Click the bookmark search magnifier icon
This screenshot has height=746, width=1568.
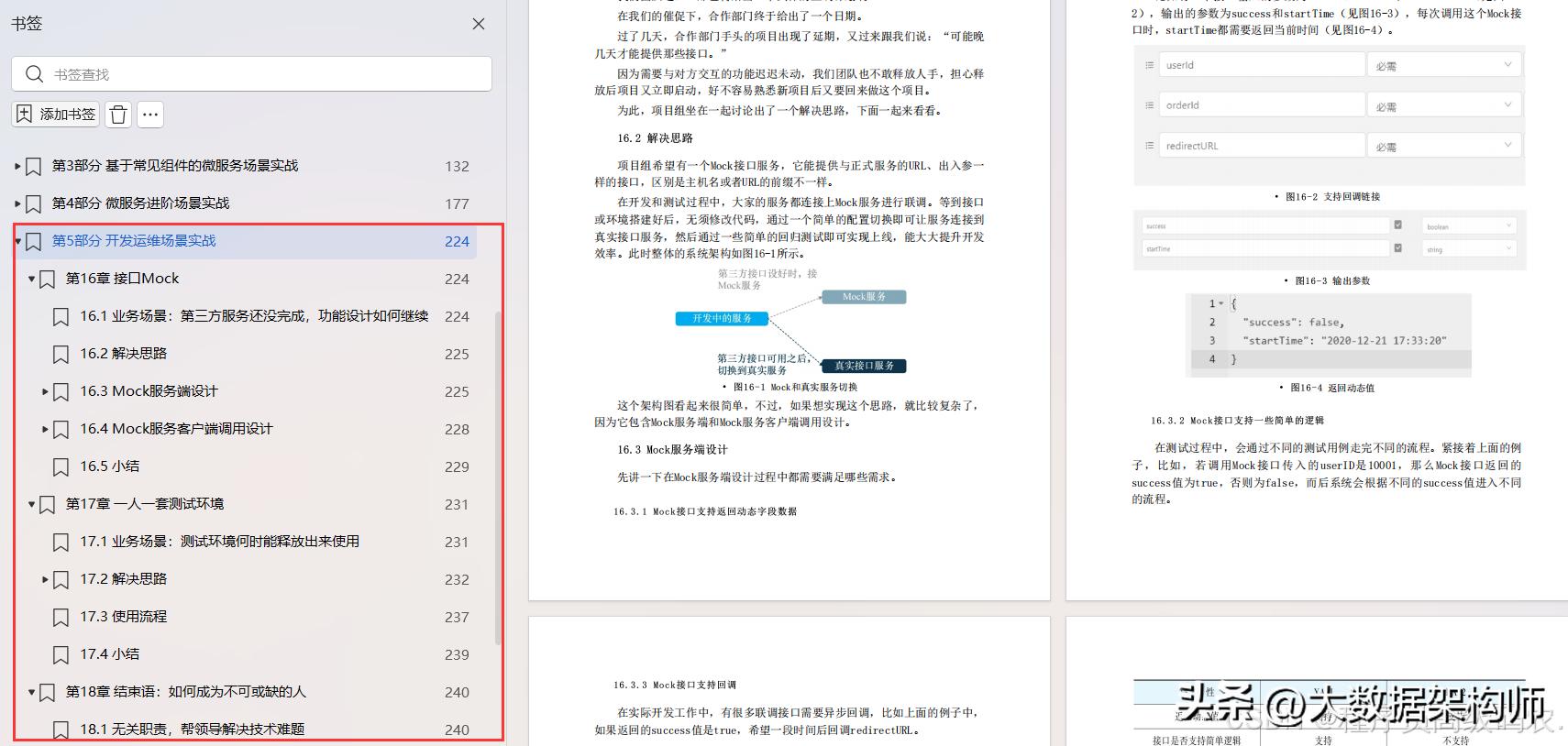[x=34, y=74]
